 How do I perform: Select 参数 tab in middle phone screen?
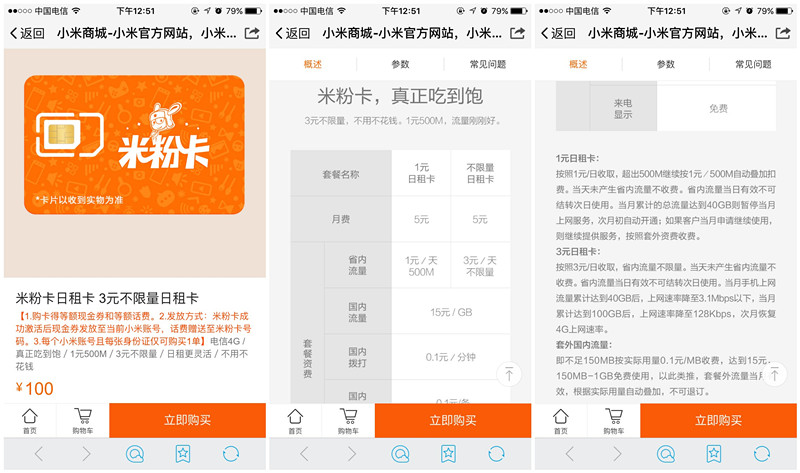point(401,64)
